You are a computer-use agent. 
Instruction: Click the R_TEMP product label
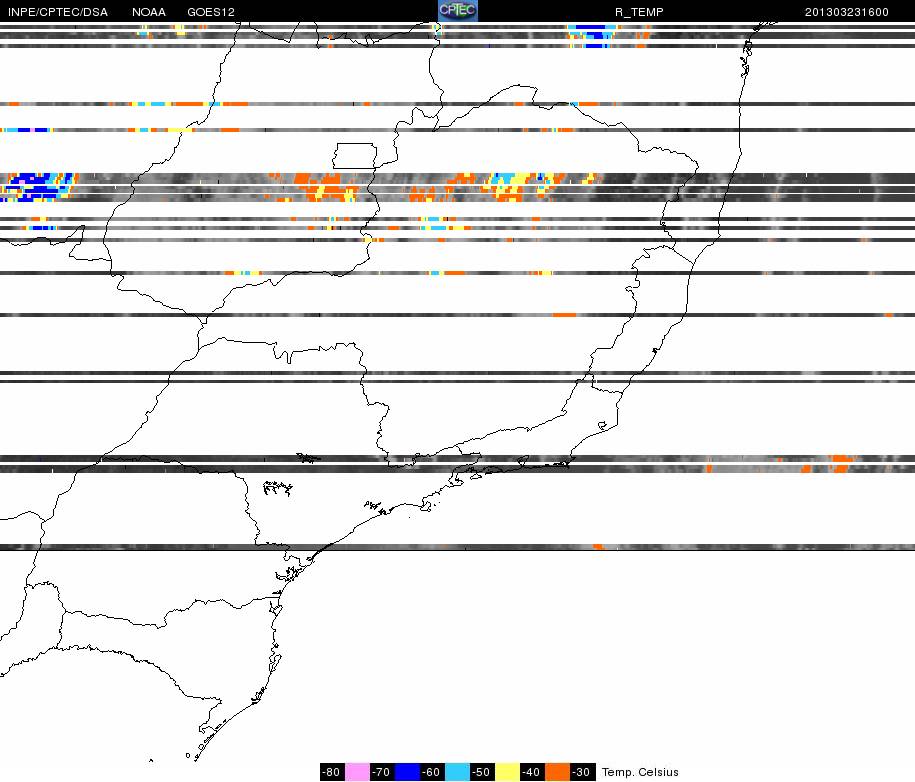[639, 12]
